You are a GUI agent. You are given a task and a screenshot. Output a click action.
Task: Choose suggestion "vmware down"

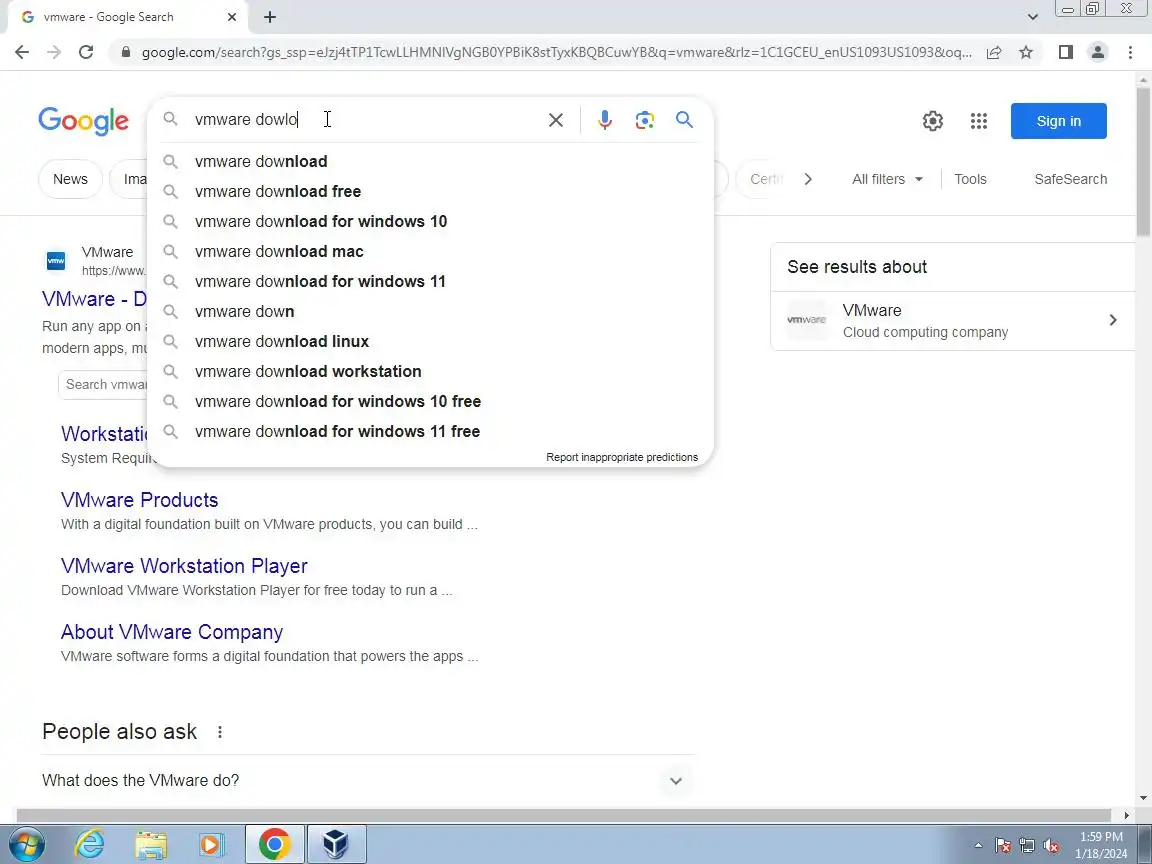[430, 312]
